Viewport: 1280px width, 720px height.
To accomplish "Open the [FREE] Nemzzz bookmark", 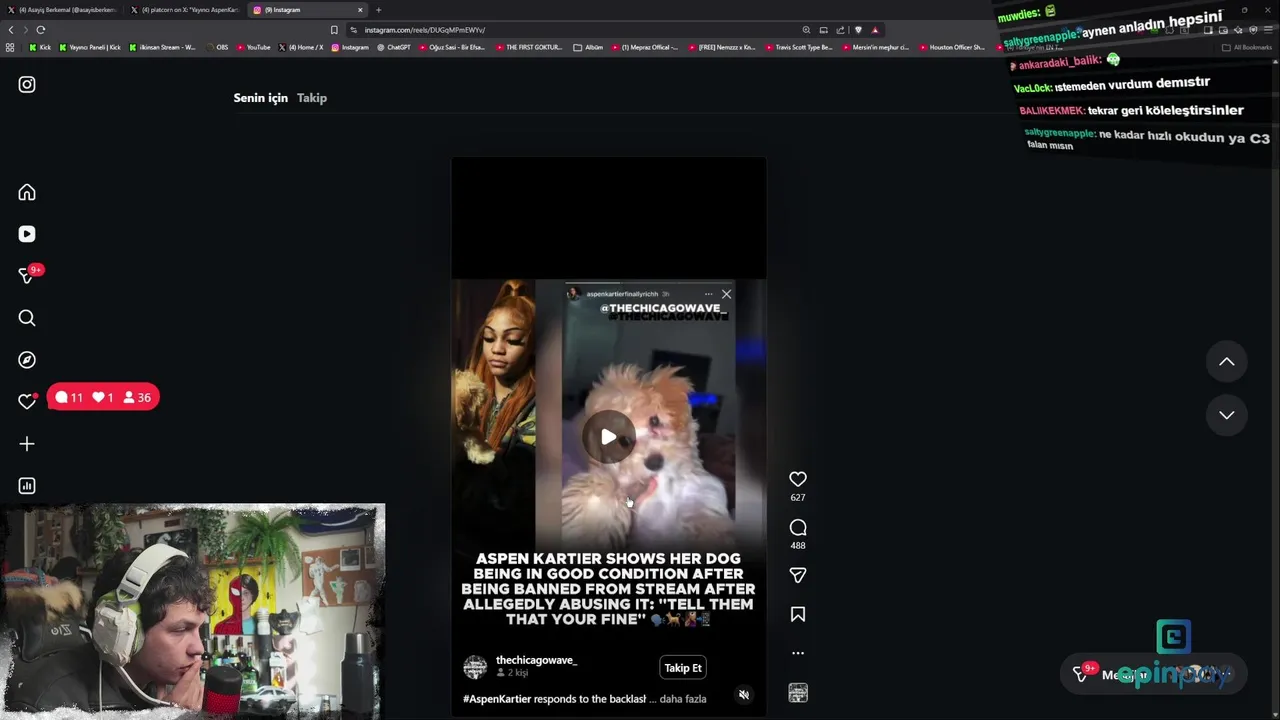I will click(722, 47).
